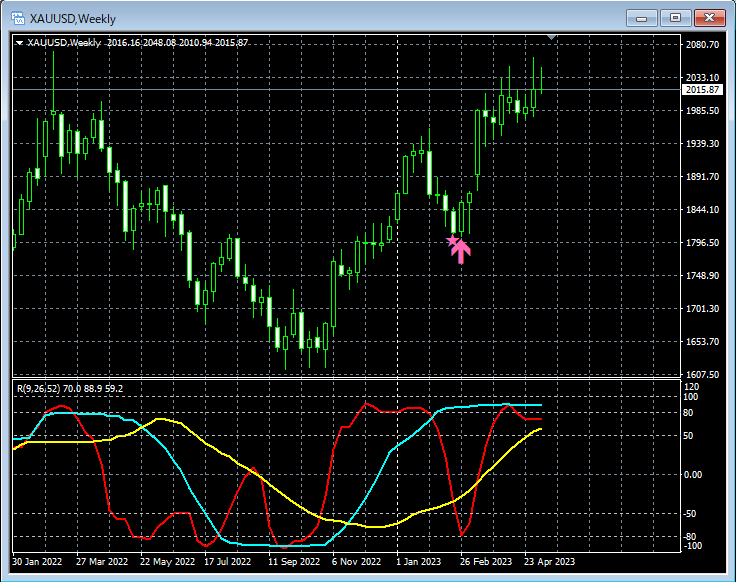The height and width of the screenshot is (582, 736).
Task: Click the 11 Sep 2022 date label
Action: (x=294, y=561)
